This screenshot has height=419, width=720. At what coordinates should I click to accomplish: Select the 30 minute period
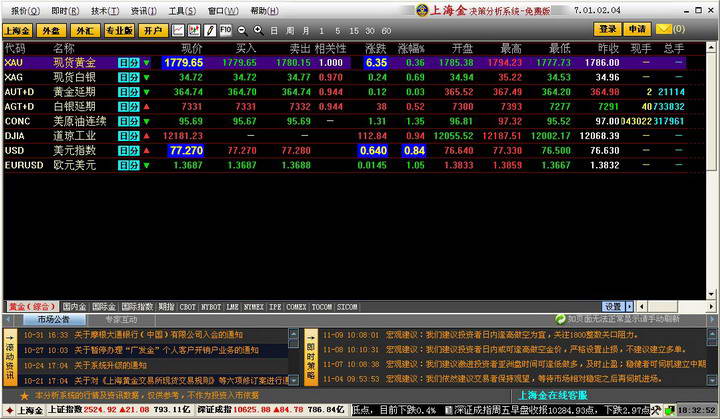[370, 31]
